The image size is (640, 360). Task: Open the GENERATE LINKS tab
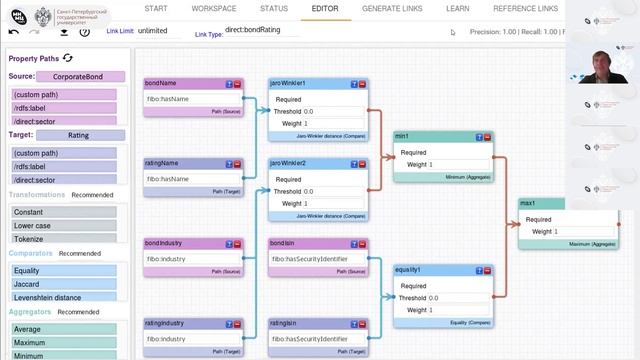392,9
